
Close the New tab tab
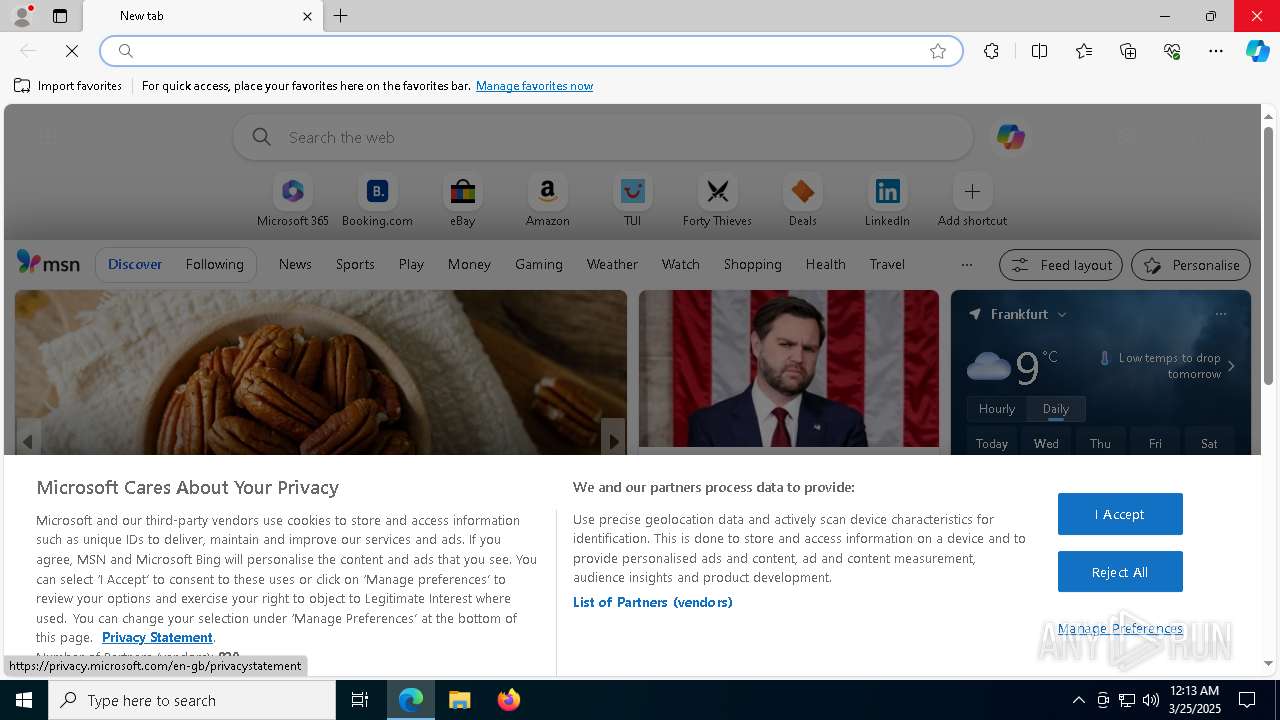pyautogui.click(x=307, y=16)
